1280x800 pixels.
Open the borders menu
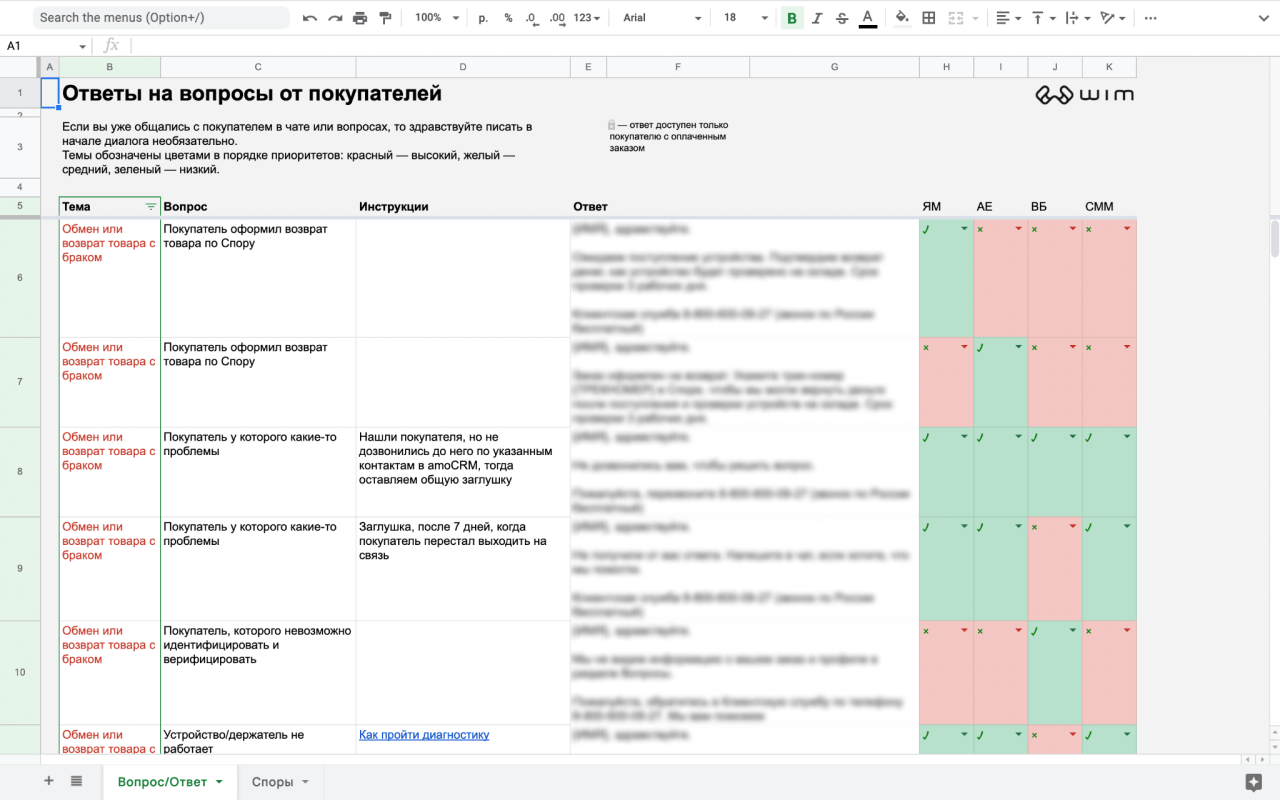click(x=929, y=18)
